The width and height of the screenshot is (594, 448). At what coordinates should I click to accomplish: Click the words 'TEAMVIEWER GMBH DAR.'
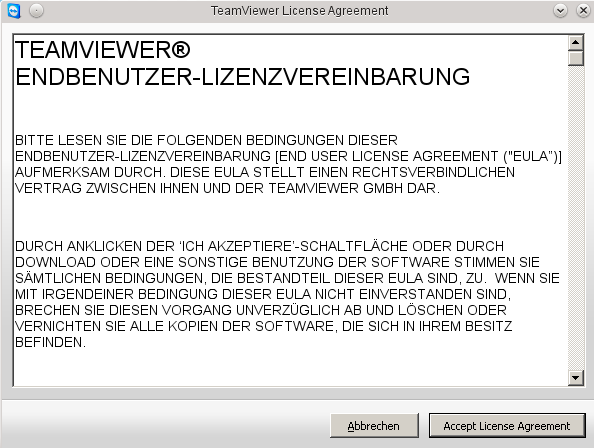(x=355, y=188)
